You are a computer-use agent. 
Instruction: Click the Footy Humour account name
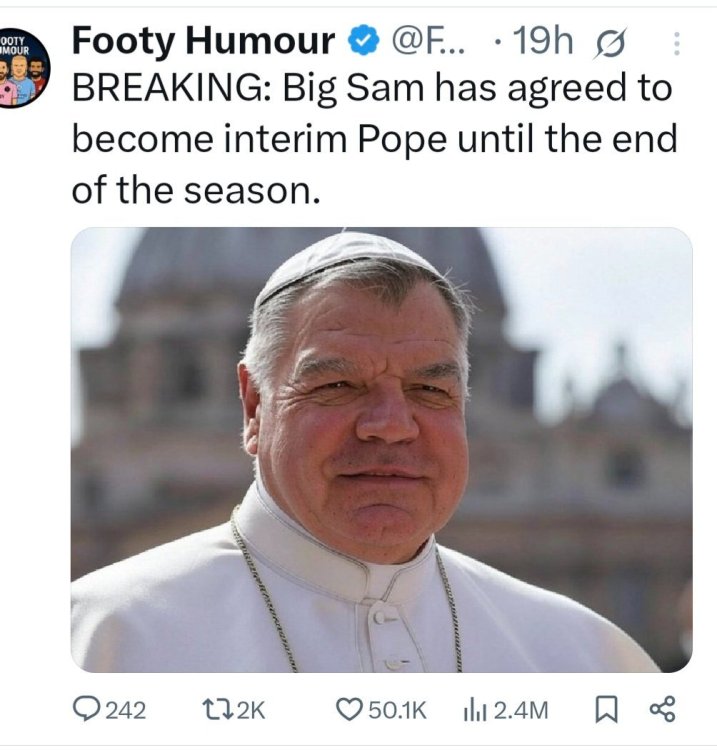point(203,41)
